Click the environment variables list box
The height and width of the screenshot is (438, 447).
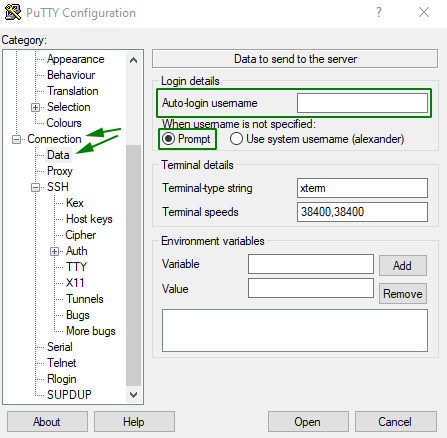(x=295, y=330)
